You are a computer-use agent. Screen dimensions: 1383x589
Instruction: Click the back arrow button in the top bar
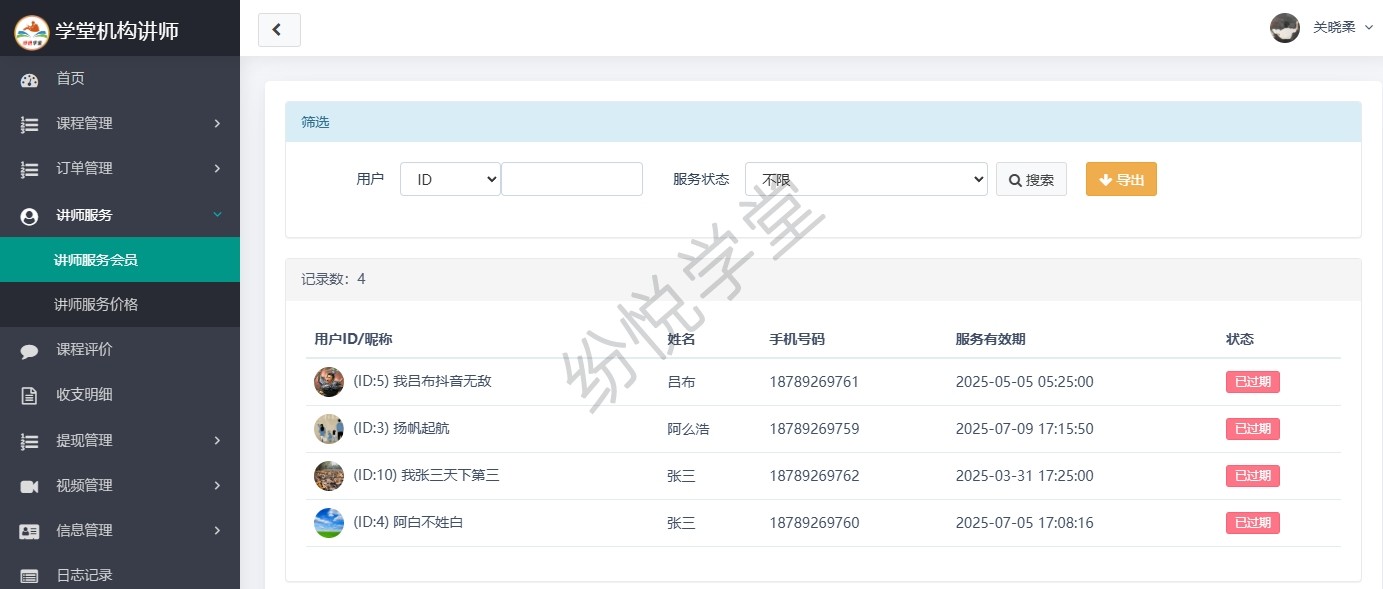coord(279,30)
